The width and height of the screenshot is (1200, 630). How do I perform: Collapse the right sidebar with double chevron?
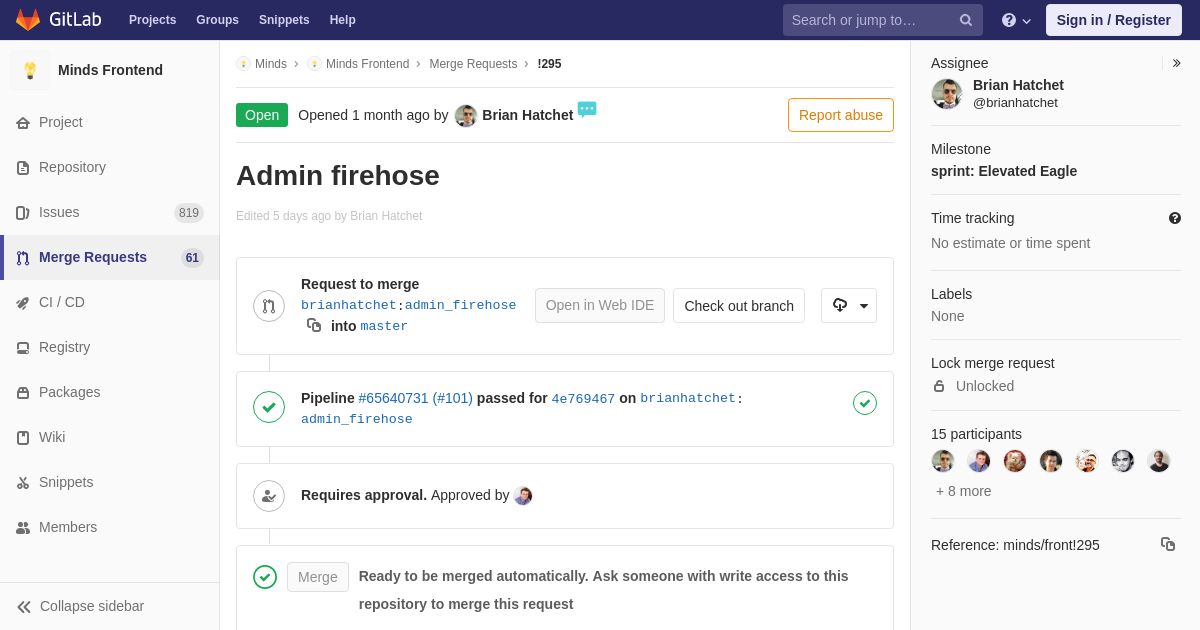1176,63
